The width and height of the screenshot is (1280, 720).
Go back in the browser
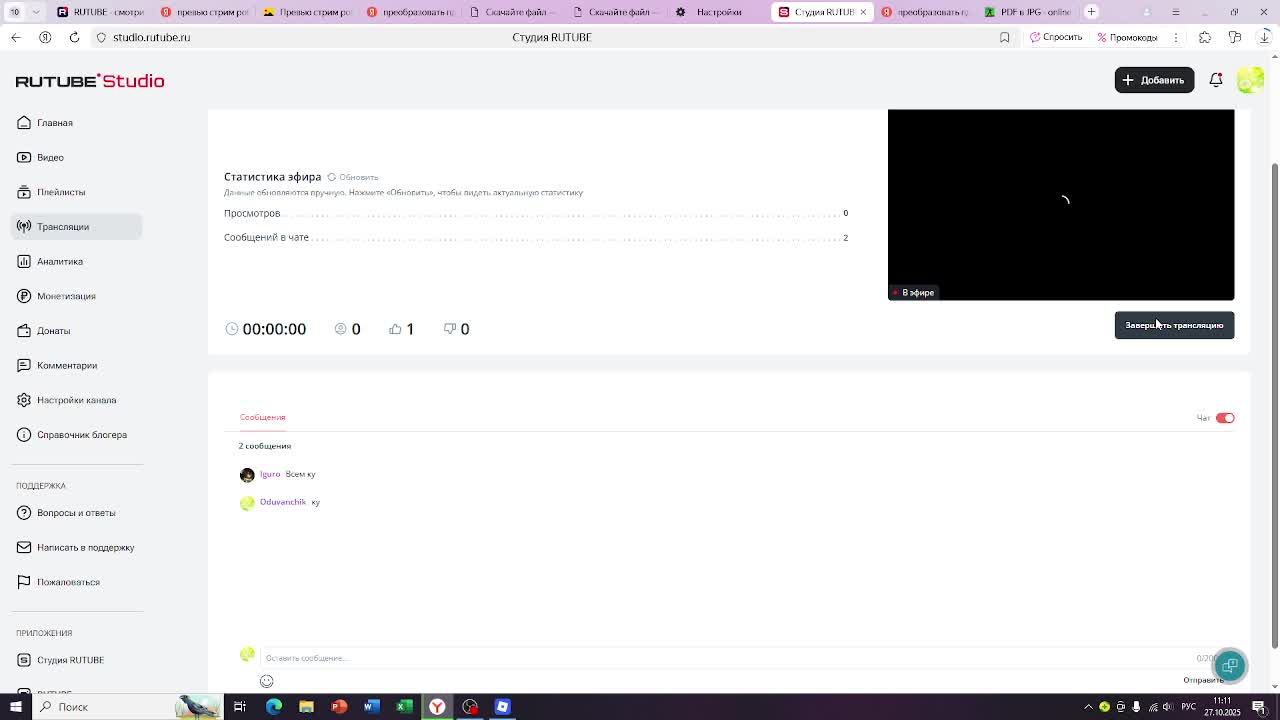[15, 37]
